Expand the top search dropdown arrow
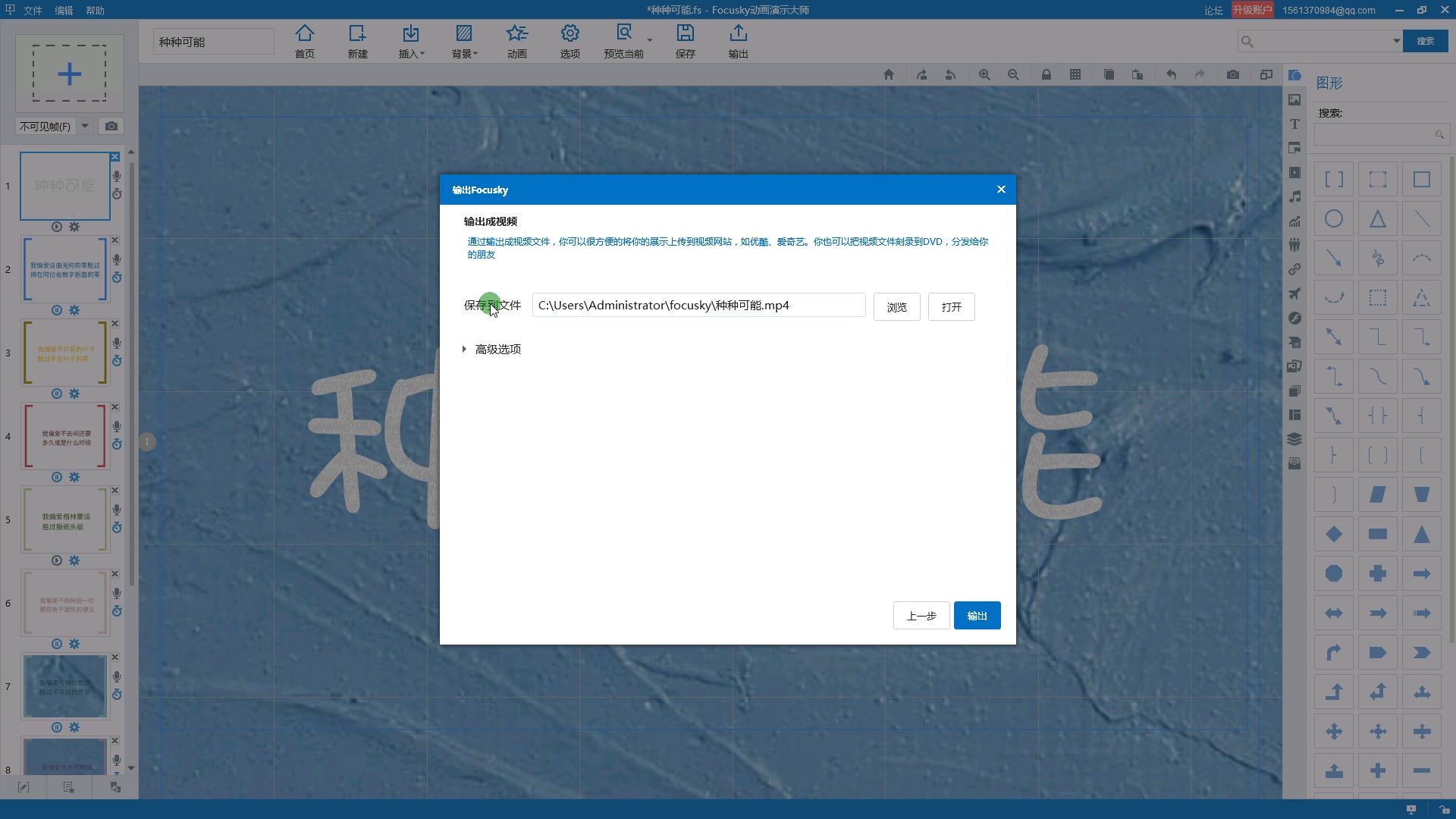This screenshot has width=1456, height=819. click(x=1396, y=41)
